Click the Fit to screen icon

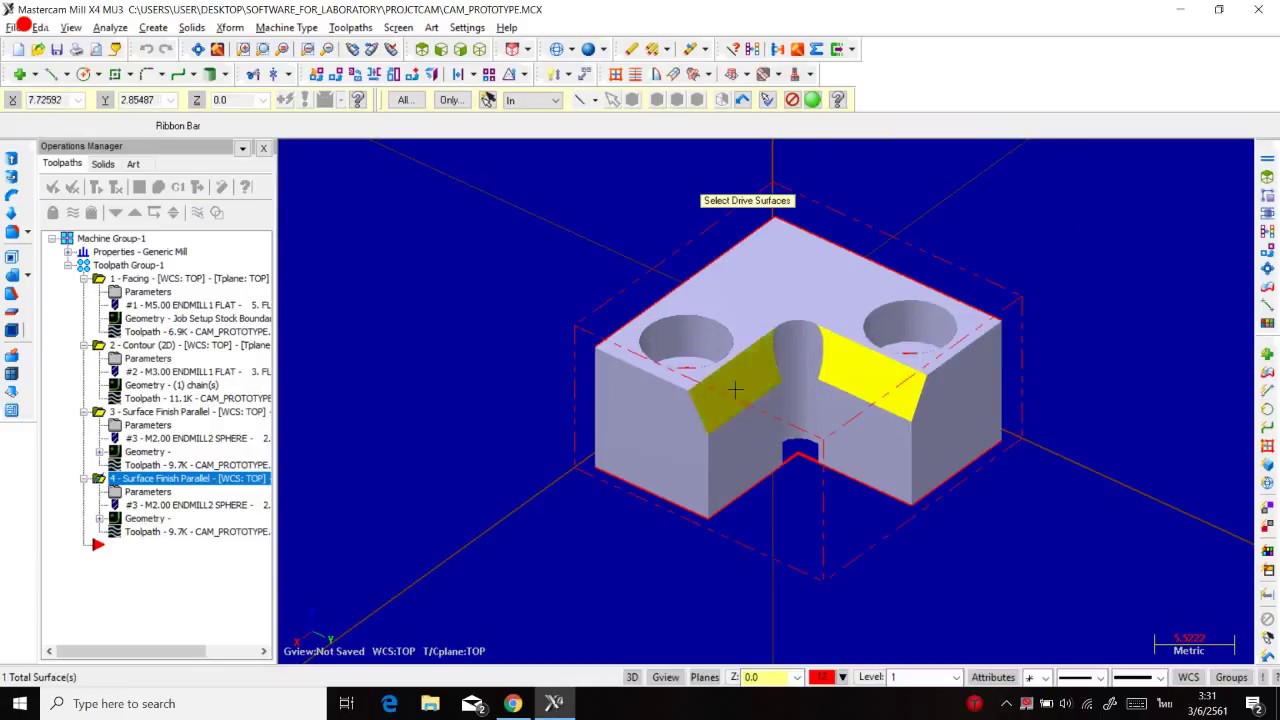point(197,49)
